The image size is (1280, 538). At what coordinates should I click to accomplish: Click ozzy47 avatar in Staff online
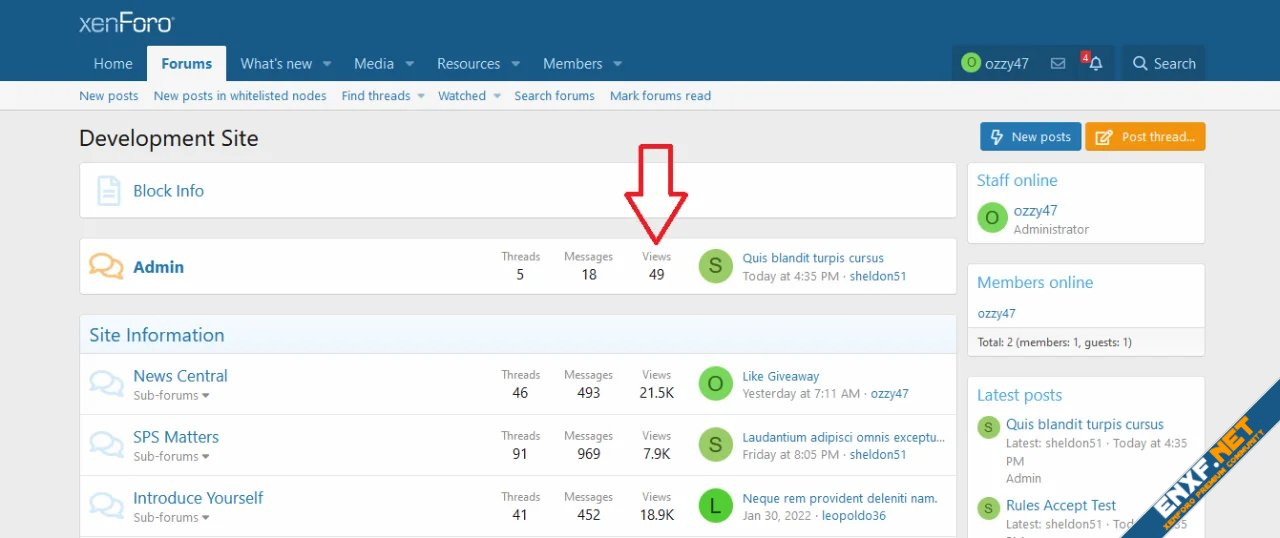click(x=992, y=219)
